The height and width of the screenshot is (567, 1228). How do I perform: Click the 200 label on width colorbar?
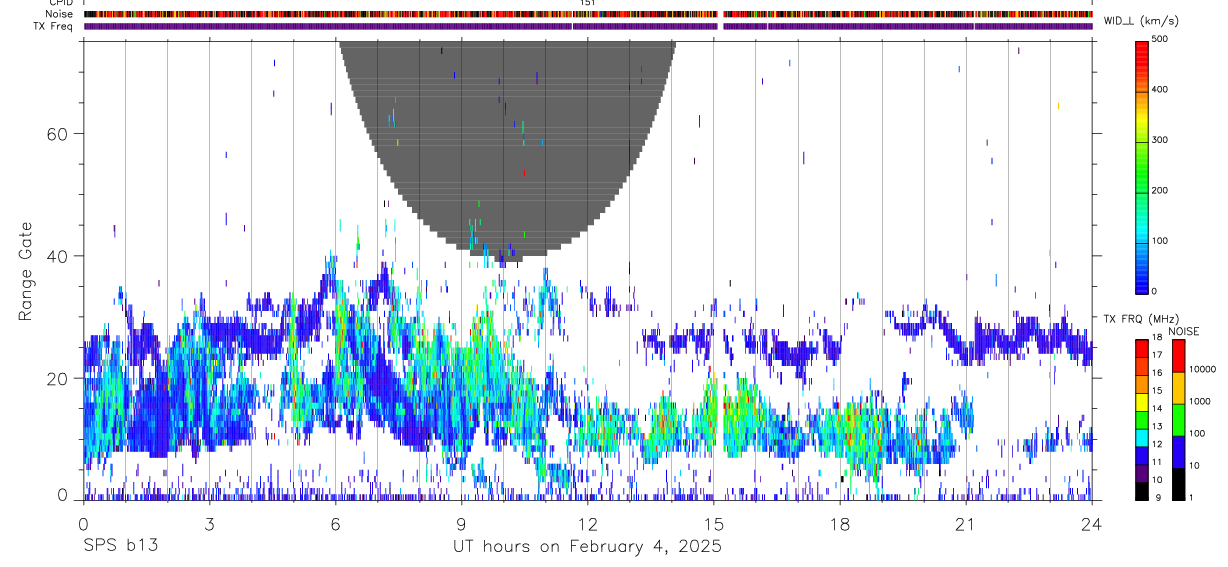click(x=1160, y=190)
